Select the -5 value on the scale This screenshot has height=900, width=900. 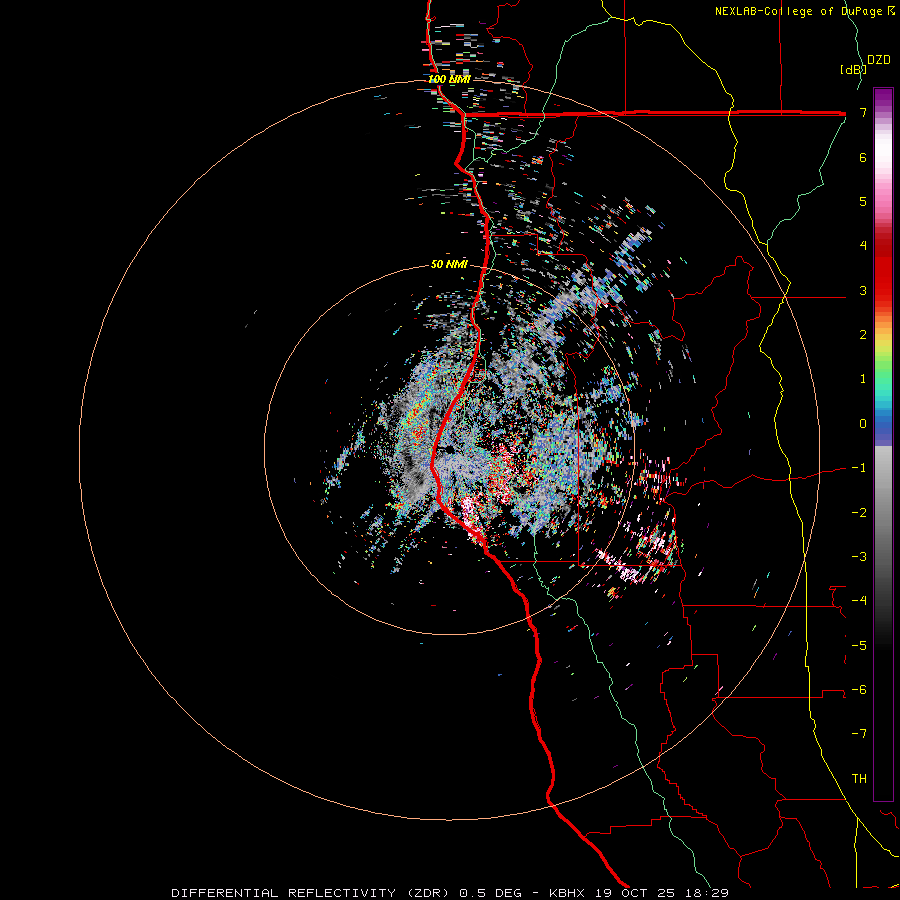coord(859,646)
